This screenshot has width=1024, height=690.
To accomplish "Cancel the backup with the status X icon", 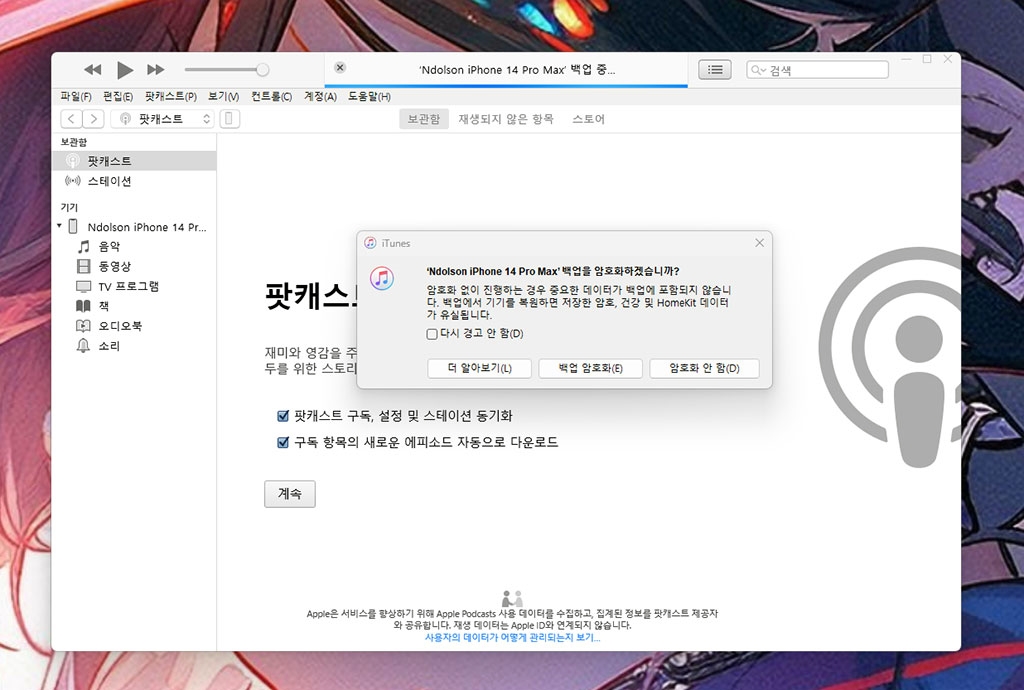I will [340, 67].
